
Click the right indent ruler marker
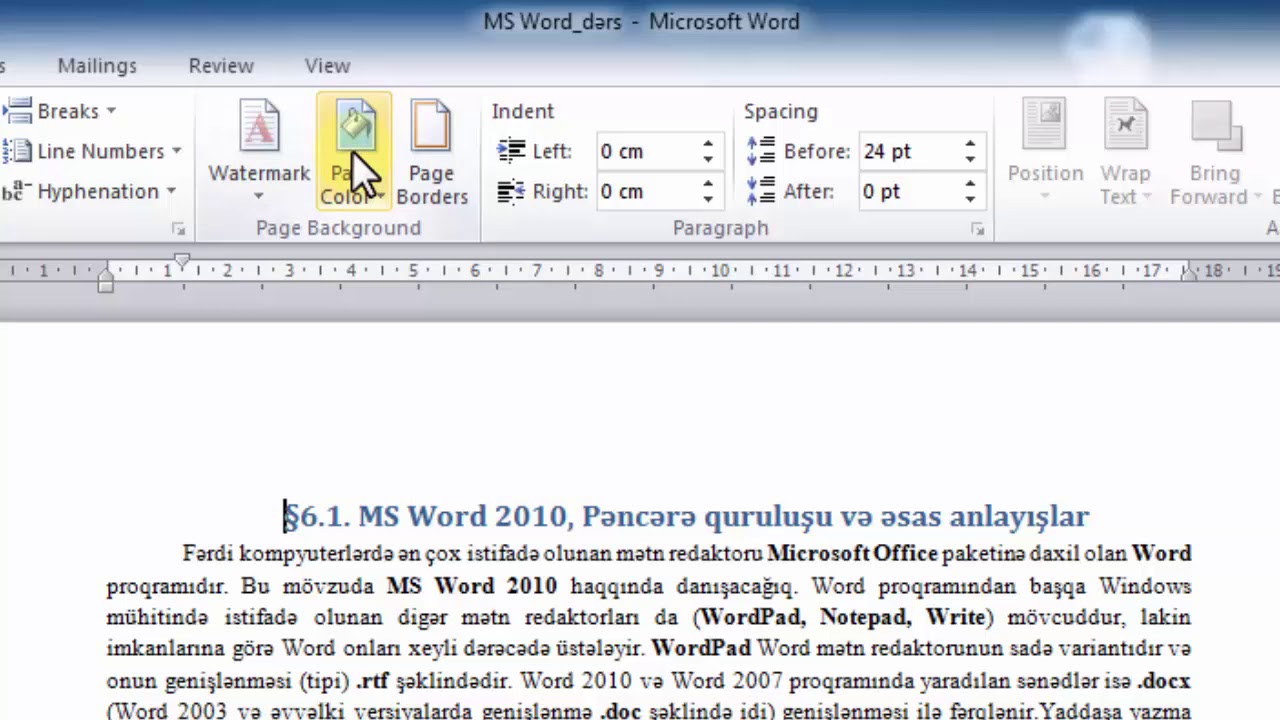(x=1189, y=274)
